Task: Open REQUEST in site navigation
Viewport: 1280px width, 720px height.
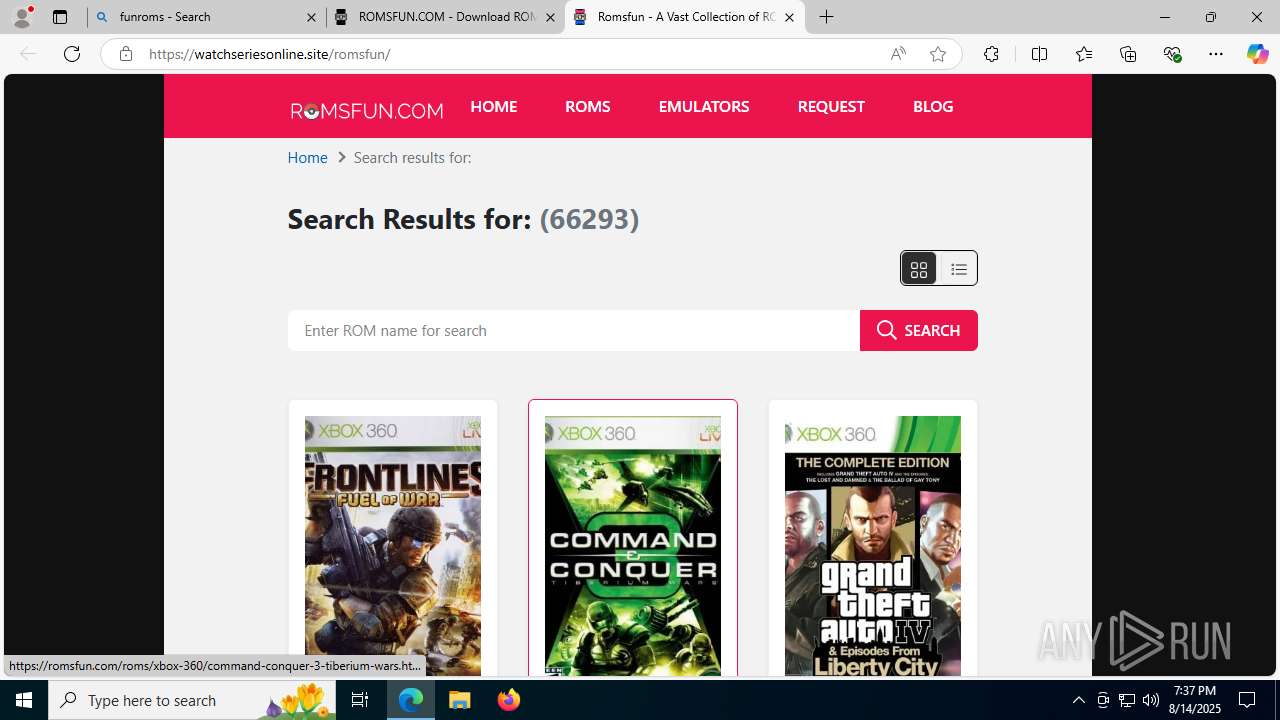Action: click(x=831, y=106)
